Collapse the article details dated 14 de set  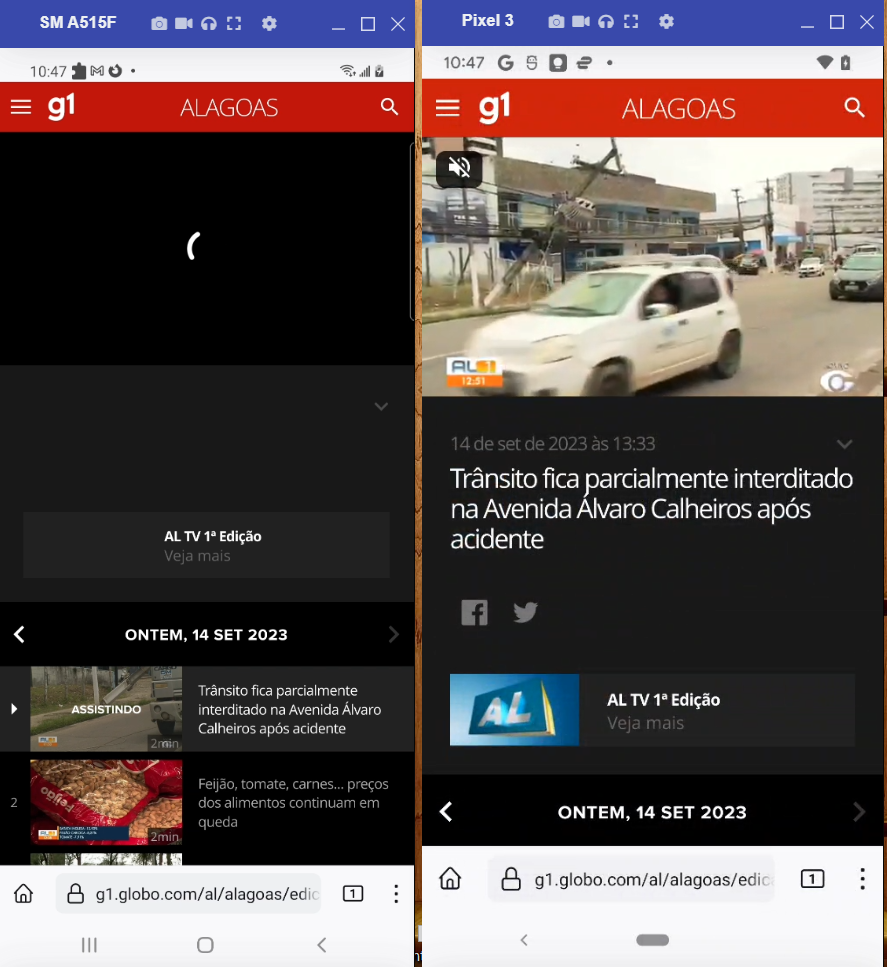[x=845, y=444]
